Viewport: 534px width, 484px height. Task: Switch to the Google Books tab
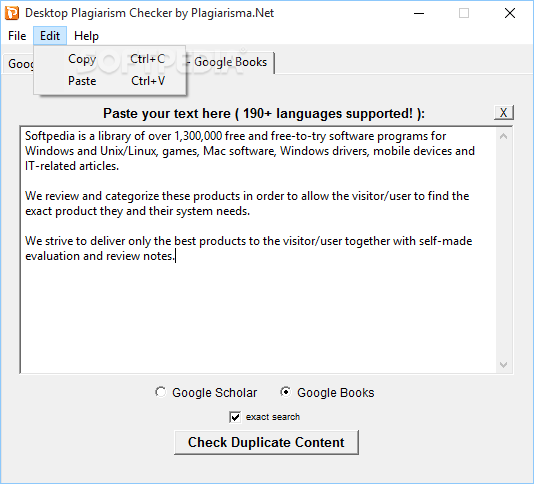(x=230, y=62)
